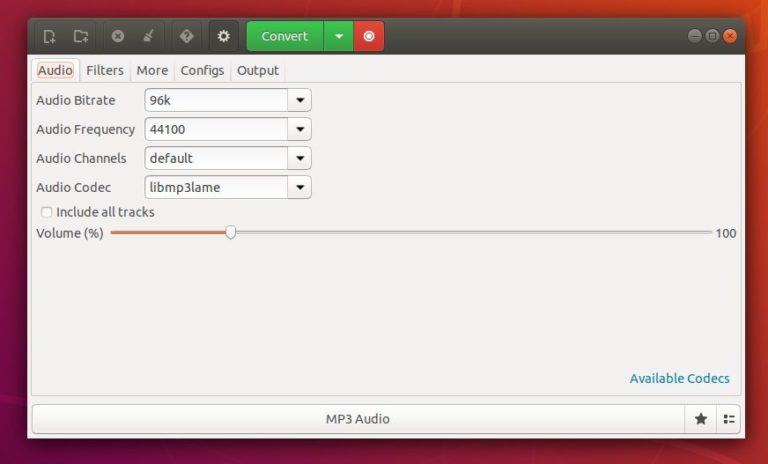Open the Audio Channels dropdown arrow
768x464 pixels.
[x=300, y=158]
